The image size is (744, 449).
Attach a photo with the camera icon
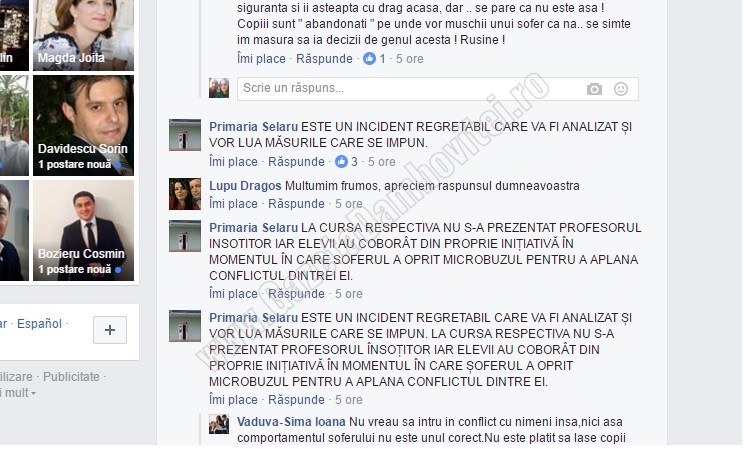point(594,89)
